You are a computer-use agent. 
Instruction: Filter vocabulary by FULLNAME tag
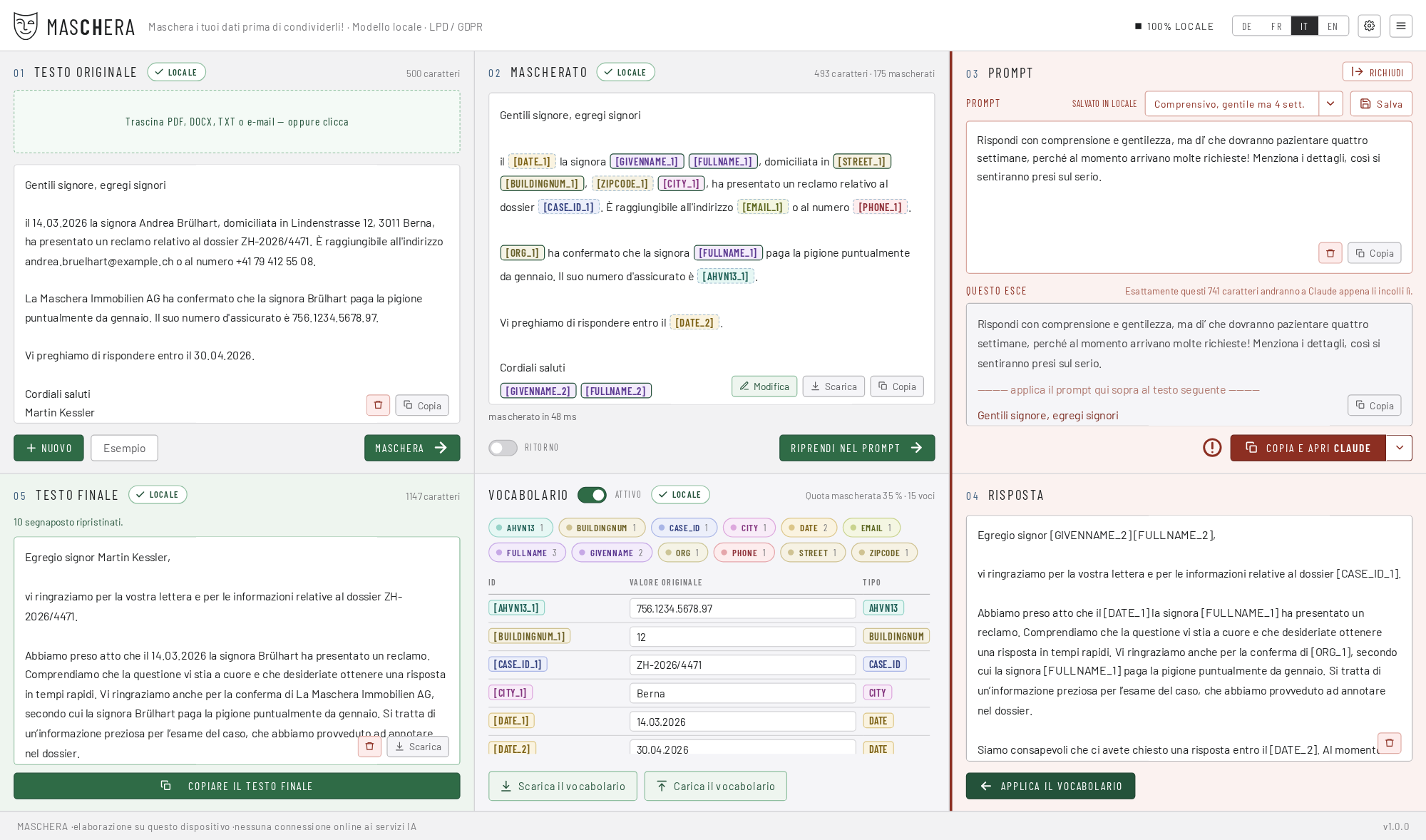click(x=527, y=553)
